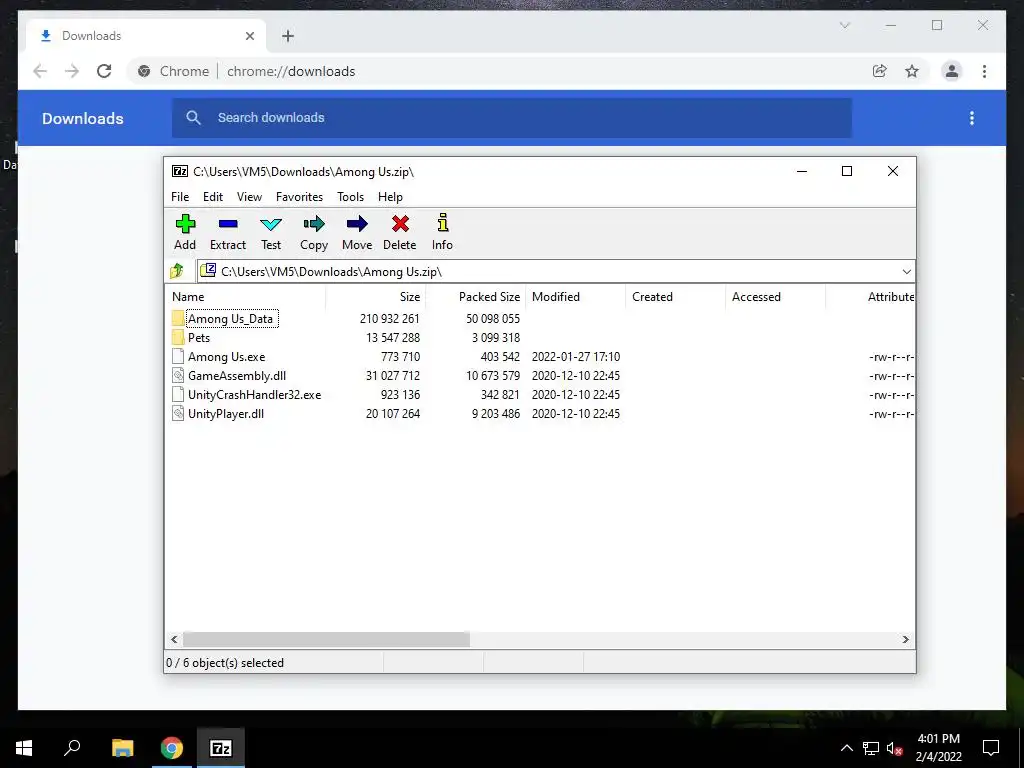Click the Chrome share page icon
This screenshot has width=1024, height=768.
880,71
